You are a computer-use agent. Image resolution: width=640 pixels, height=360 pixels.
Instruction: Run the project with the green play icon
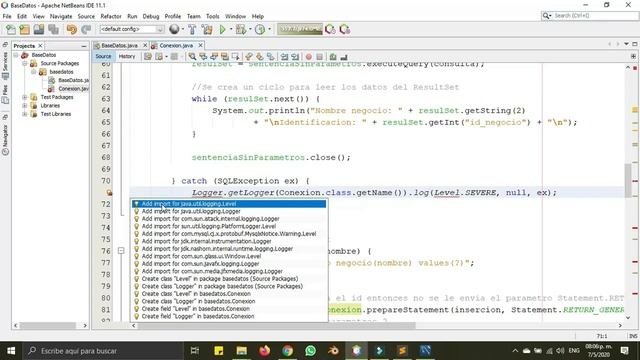pos(222,29)
